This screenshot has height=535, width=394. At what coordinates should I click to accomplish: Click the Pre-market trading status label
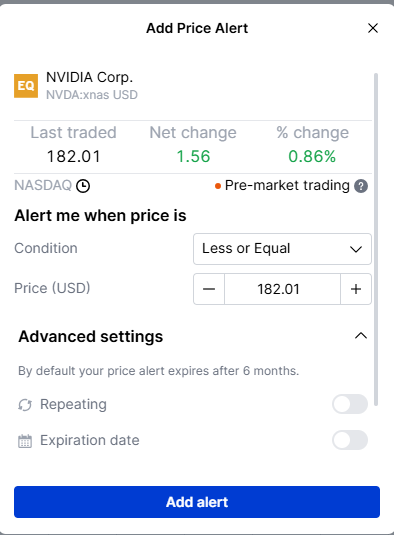coord(287,186)
